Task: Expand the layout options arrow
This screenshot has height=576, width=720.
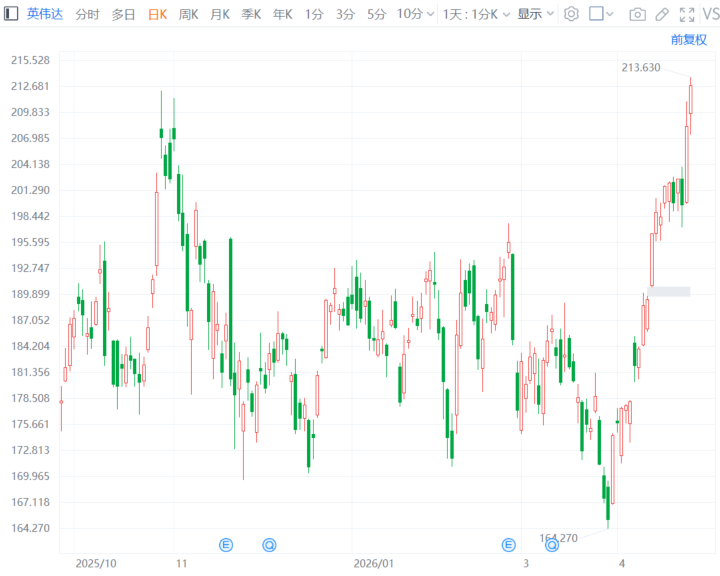Action: tap(612, 14)
